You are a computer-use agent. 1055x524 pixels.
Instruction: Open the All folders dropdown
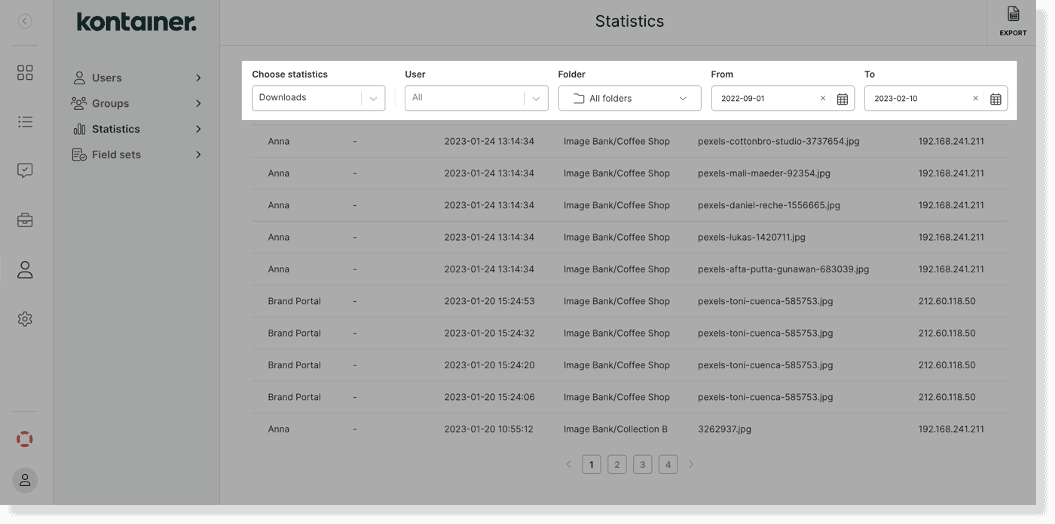[629, 99]
